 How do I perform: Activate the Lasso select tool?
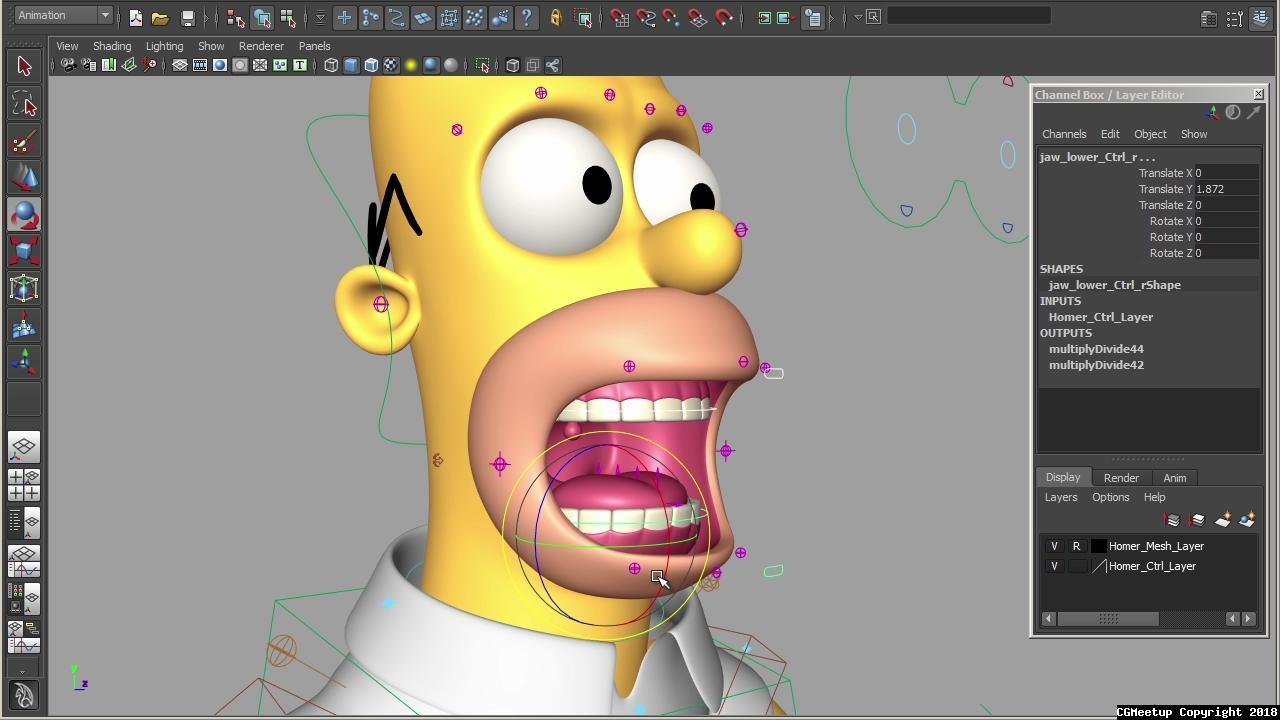[24, 104]
